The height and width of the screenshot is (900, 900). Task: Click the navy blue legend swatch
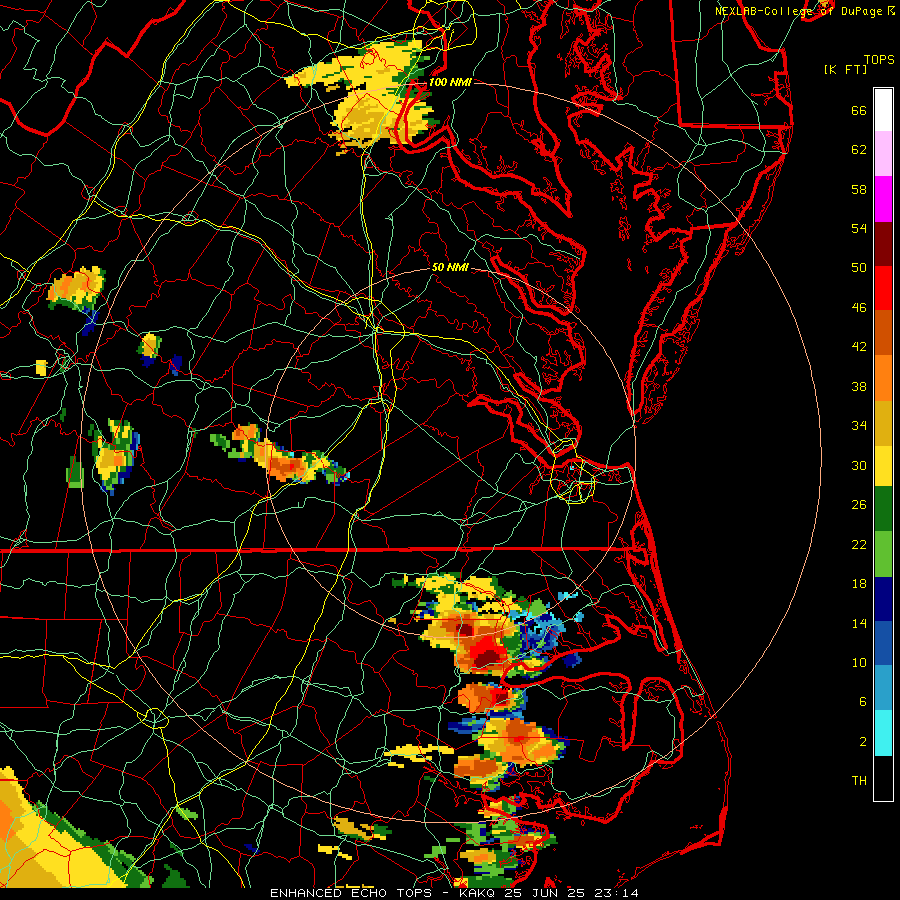click(x=883, y=599)
